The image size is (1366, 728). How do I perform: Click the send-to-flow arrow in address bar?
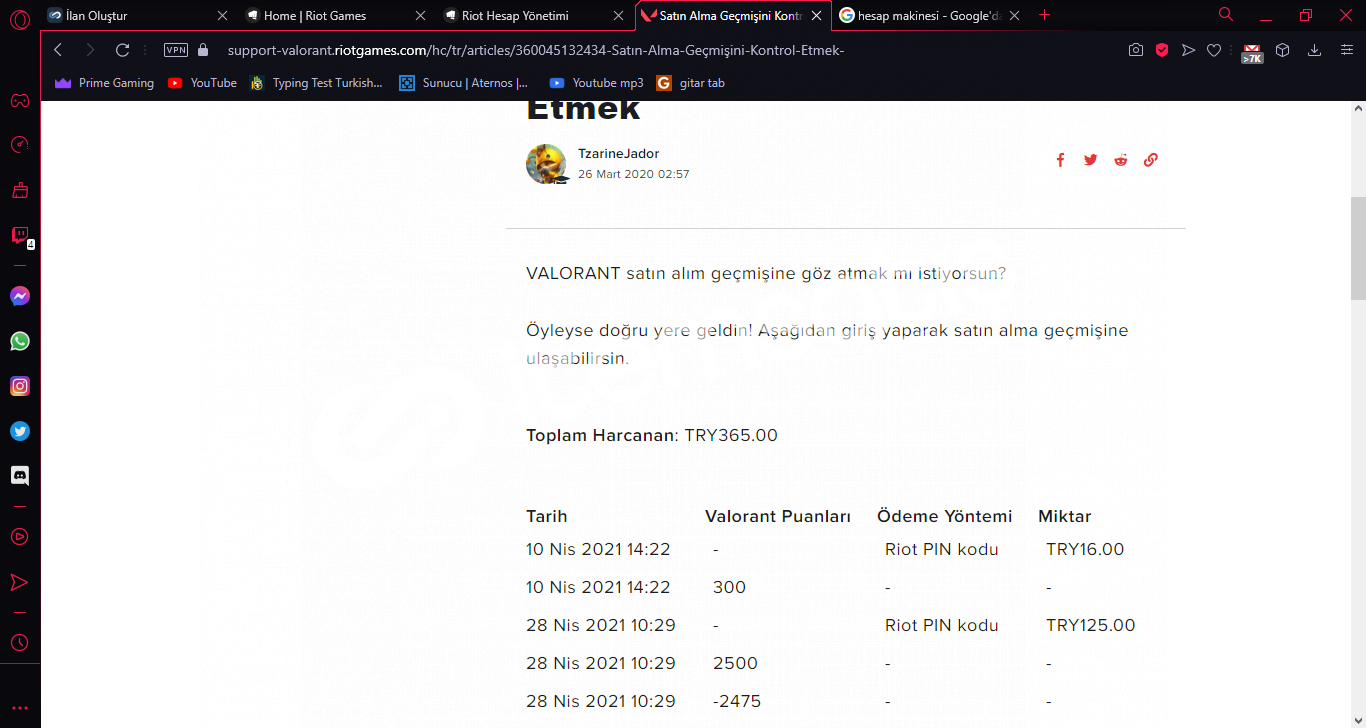point(1188,50)
